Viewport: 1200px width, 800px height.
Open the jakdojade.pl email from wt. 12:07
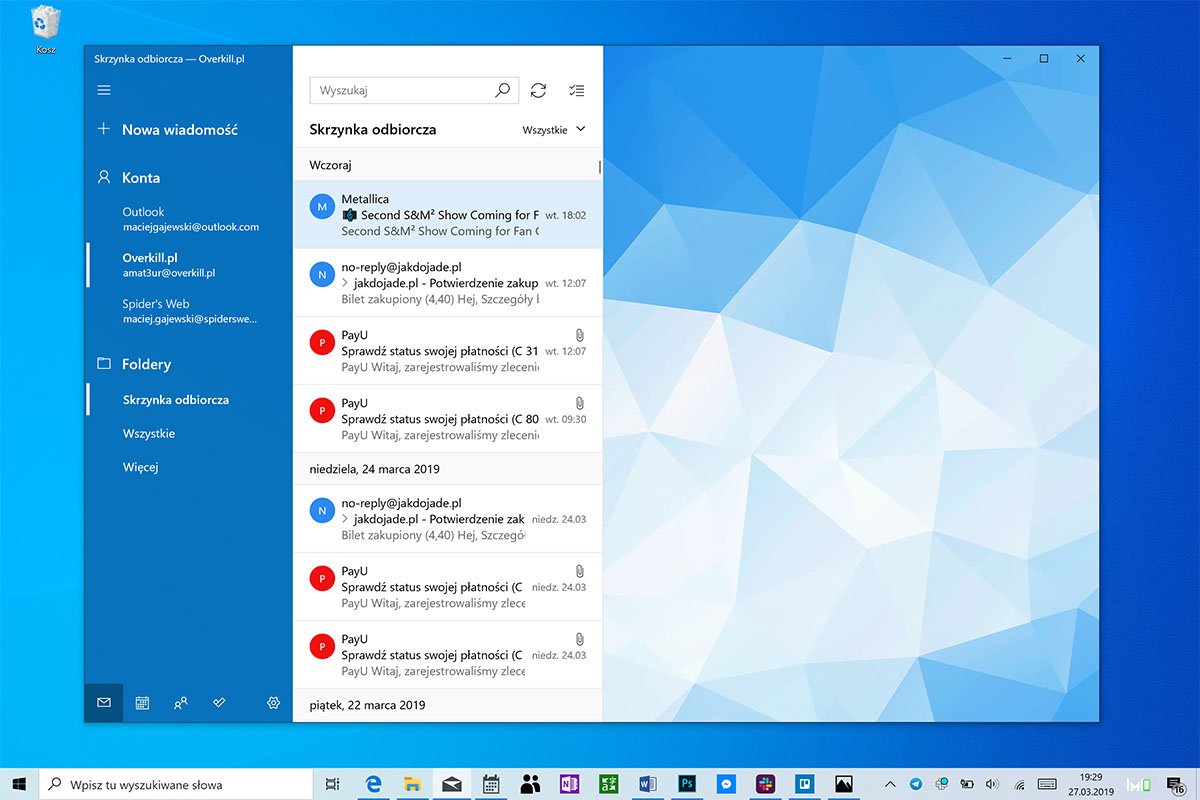click(x=447, y=282)
